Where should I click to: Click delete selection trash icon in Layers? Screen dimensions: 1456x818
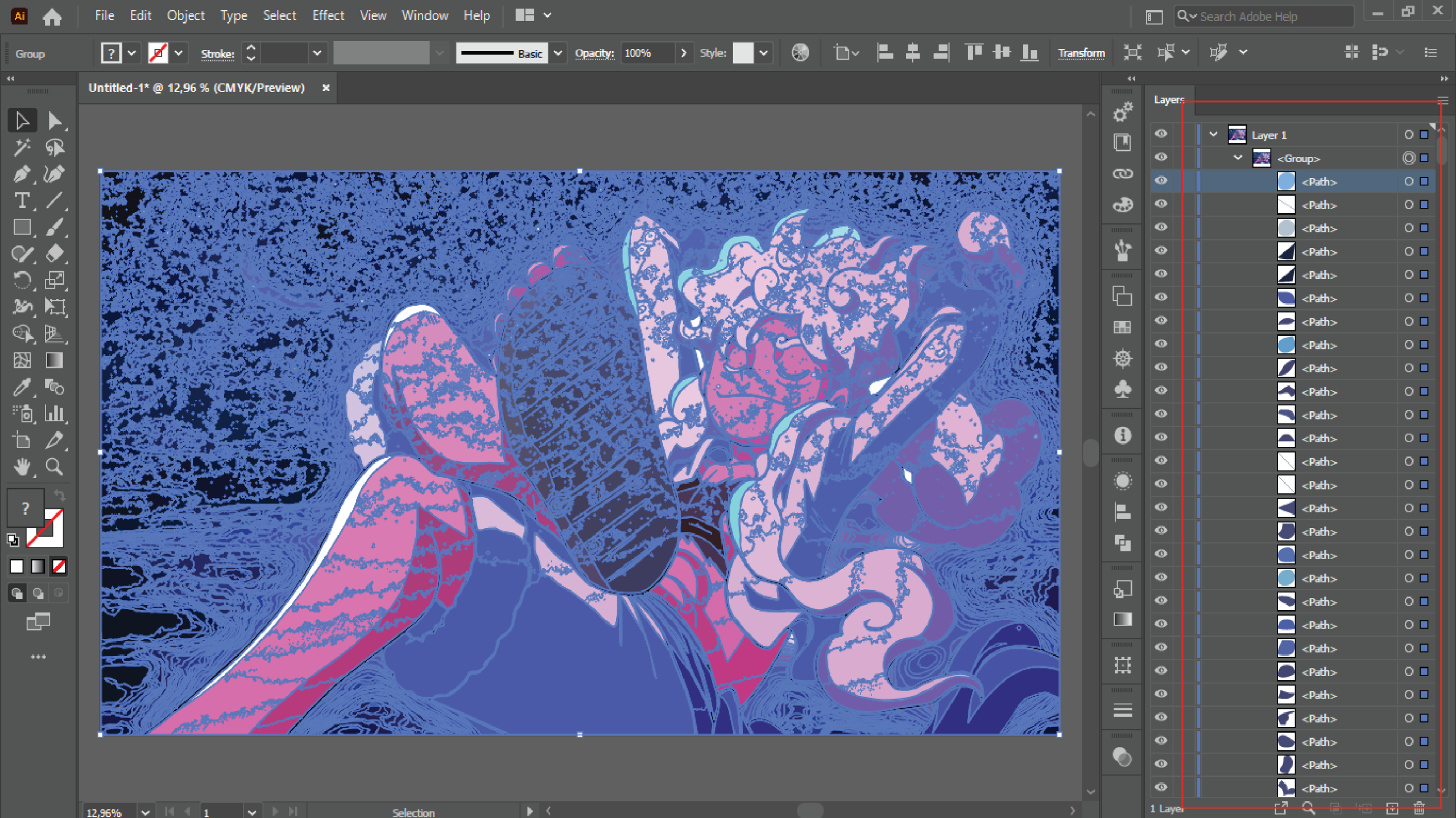point(1419,808)
